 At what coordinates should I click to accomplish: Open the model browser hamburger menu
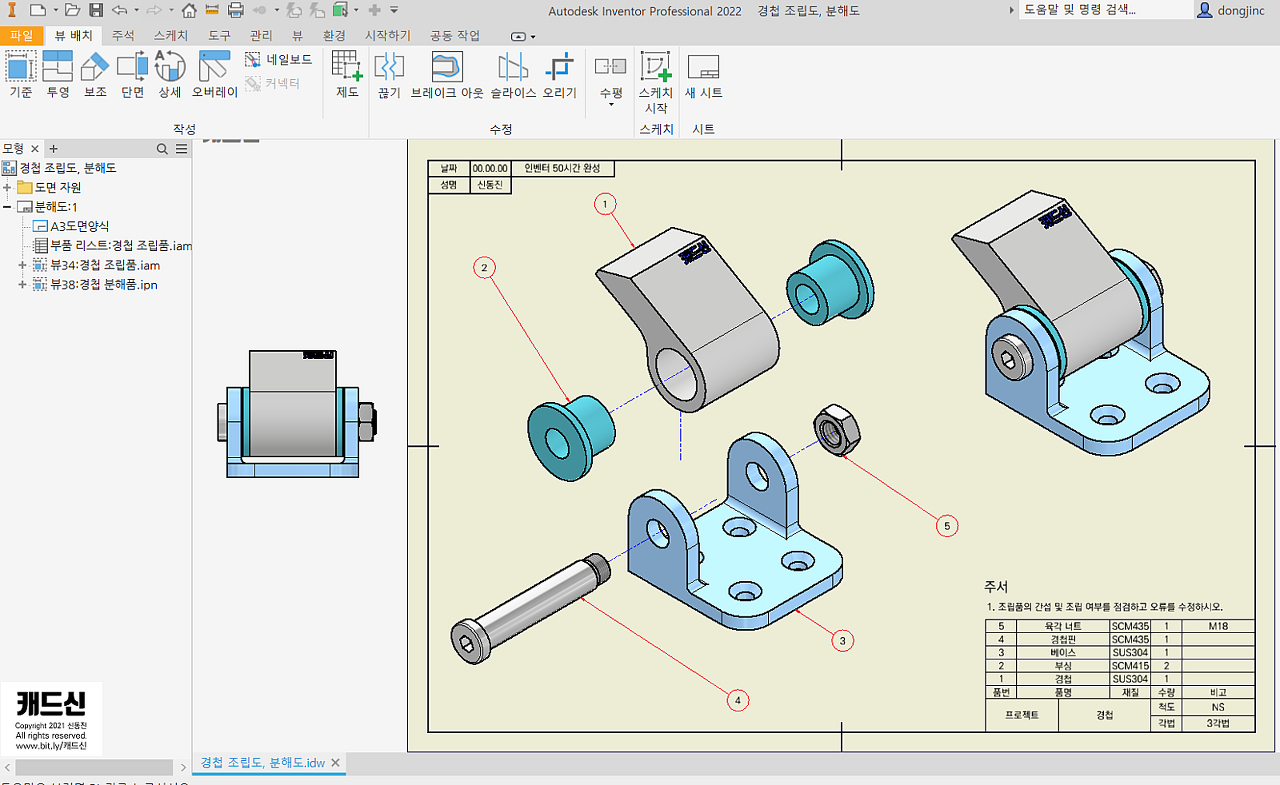point(181,149)
